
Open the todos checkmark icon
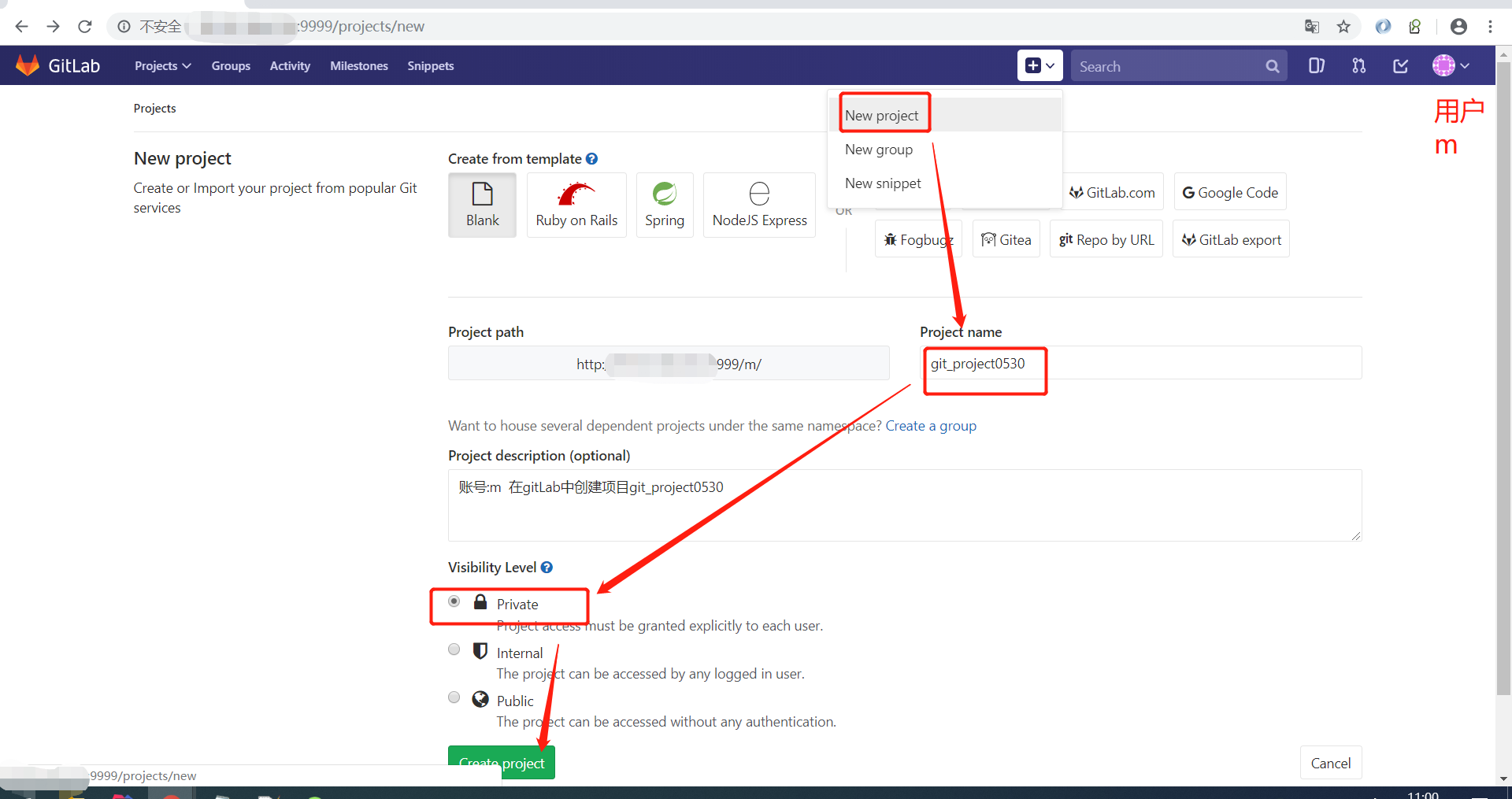click(1401, 65)
